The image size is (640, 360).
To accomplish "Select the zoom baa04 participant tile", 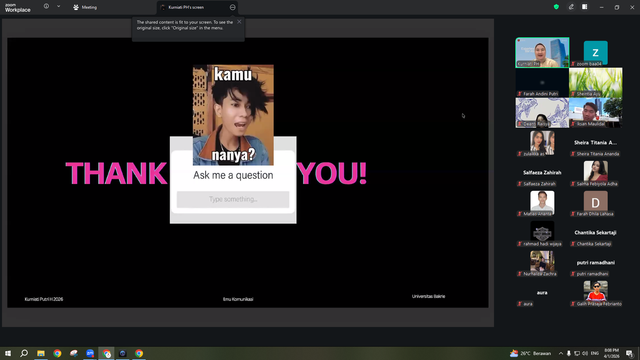I will (596, 52).
